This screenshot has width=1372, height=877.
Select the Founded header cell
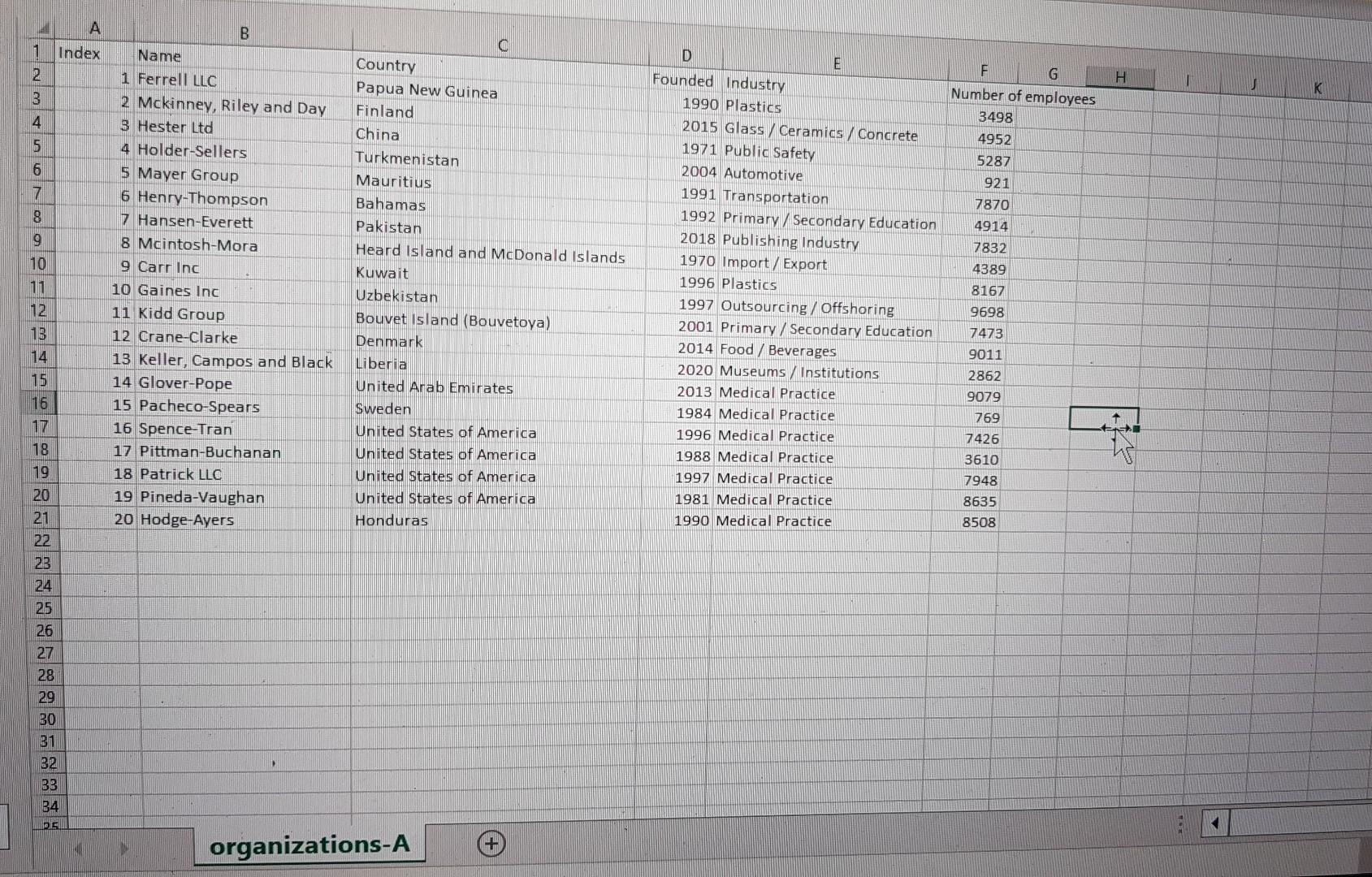pyautogui.click(x=685, y=80)
